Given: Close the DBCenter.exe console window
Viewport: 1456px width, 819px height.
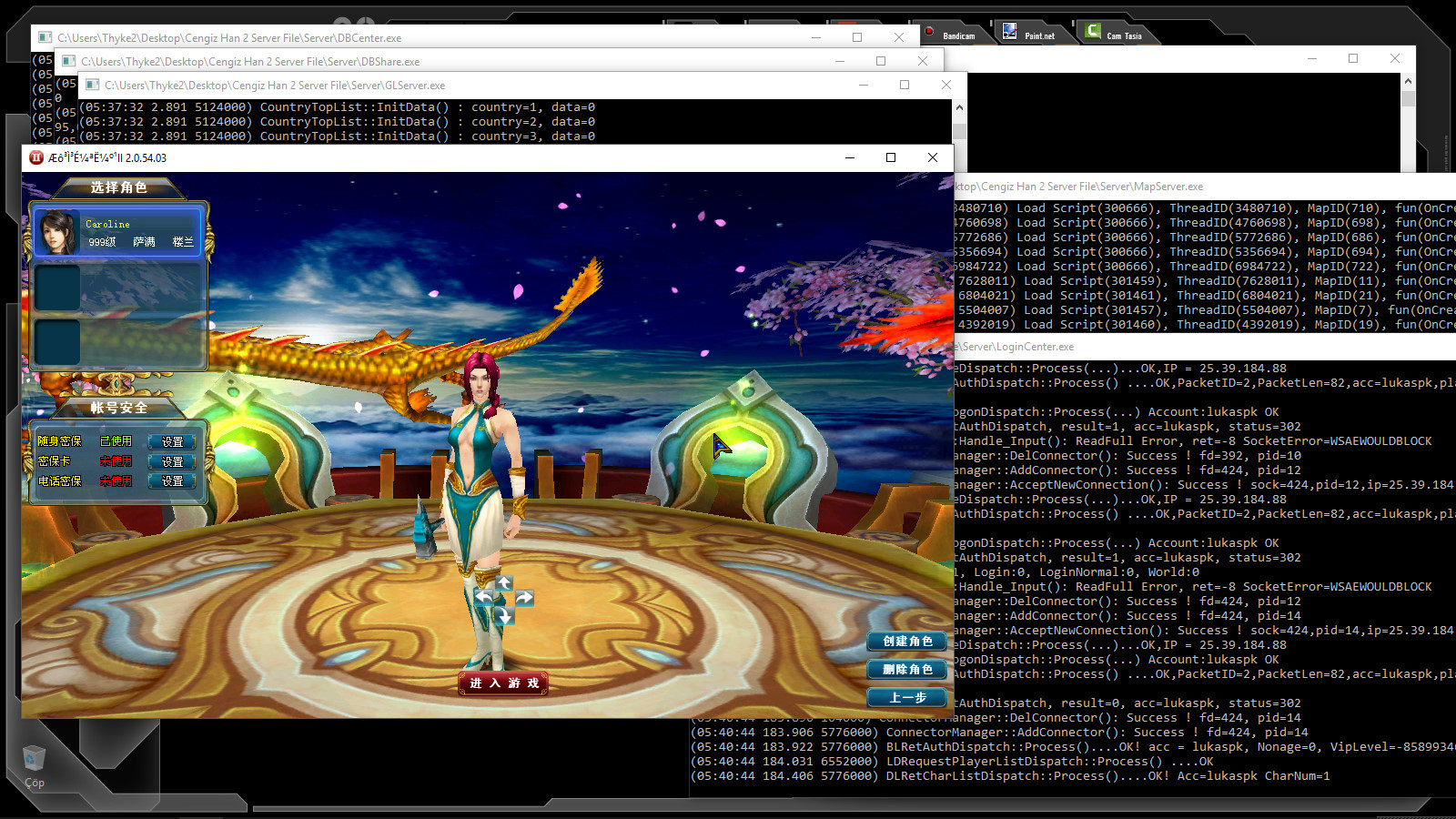Looking at the screenshot, I should (899, 37).
